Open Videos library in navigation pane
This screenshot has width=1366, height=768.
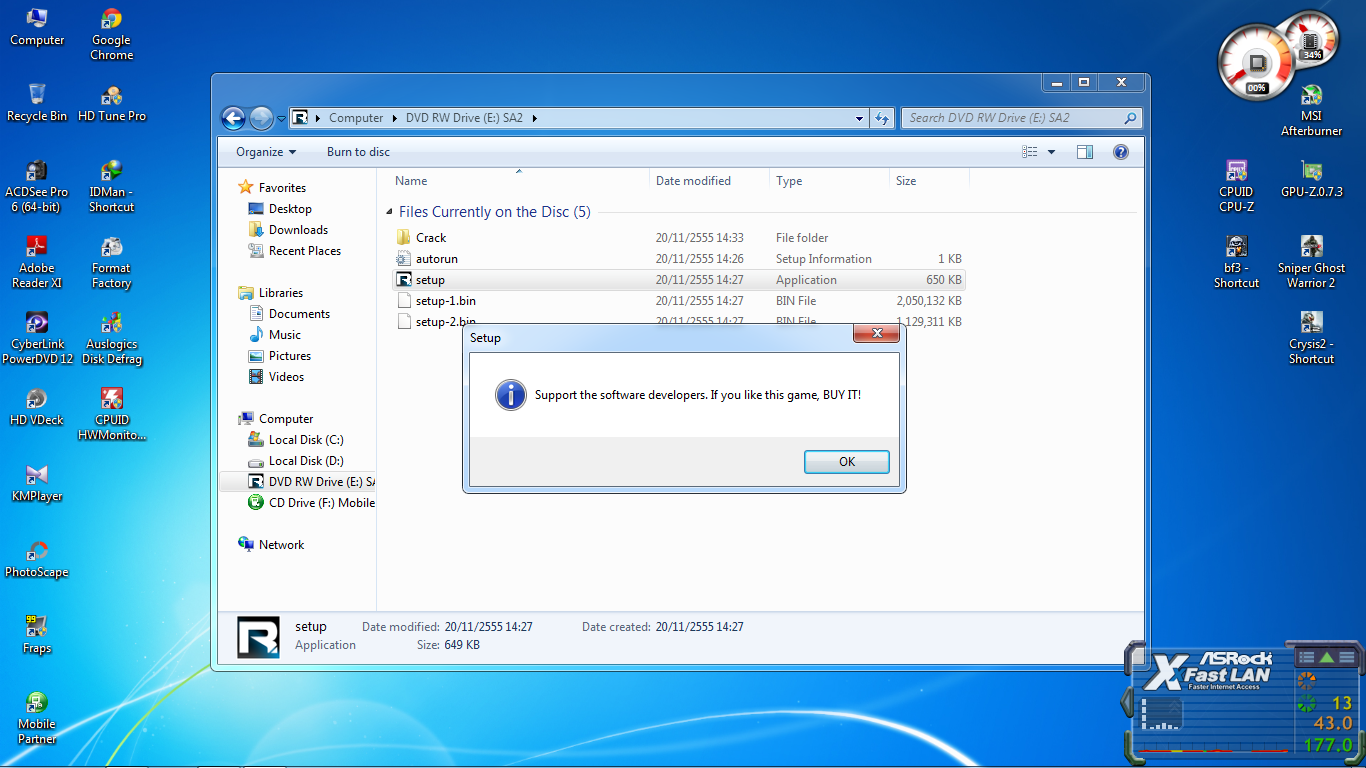(x=276, y=377)
